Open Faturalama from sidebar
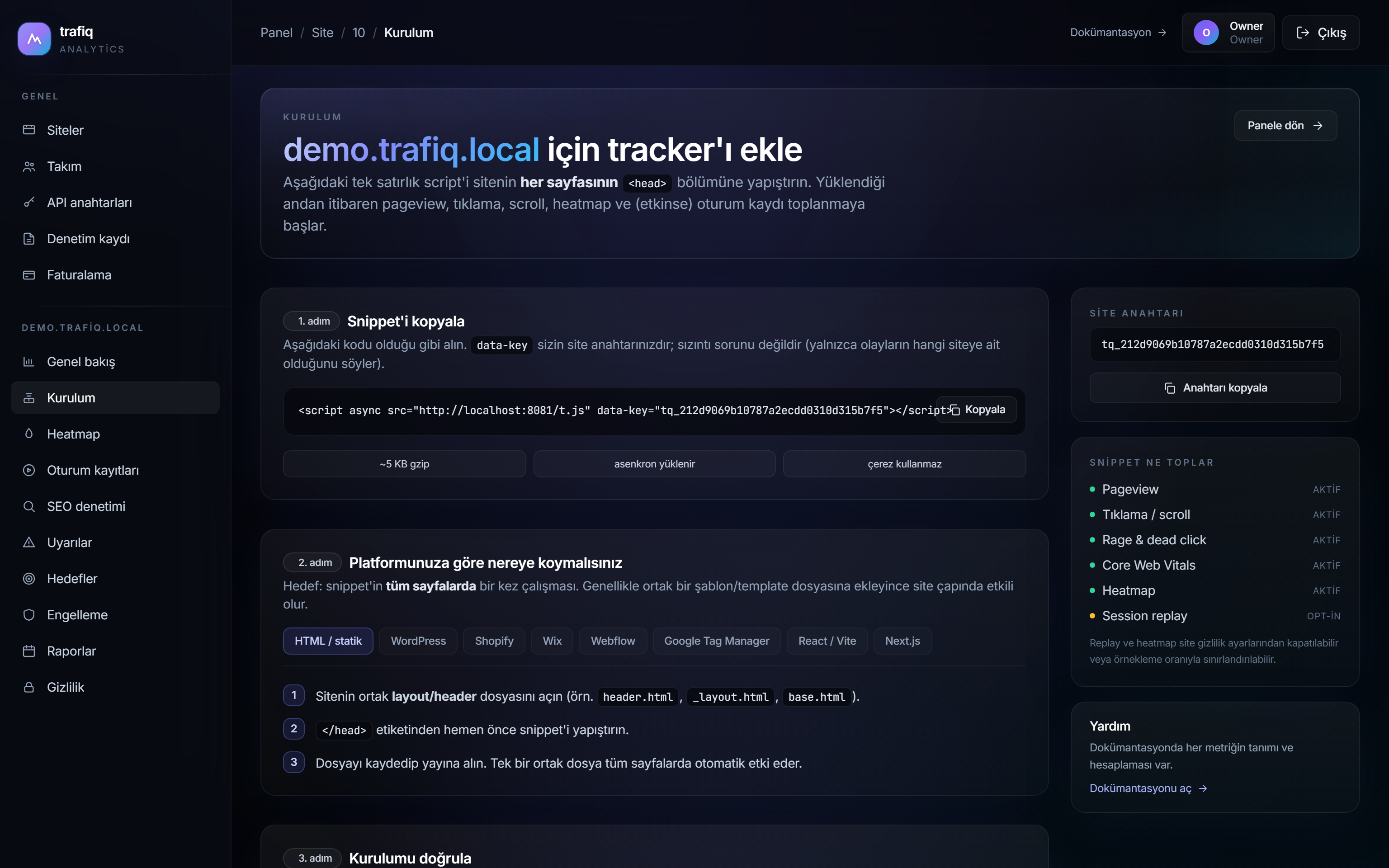Screen dimensions: 1389x868 pyautogui.click(x=115, y=275)
